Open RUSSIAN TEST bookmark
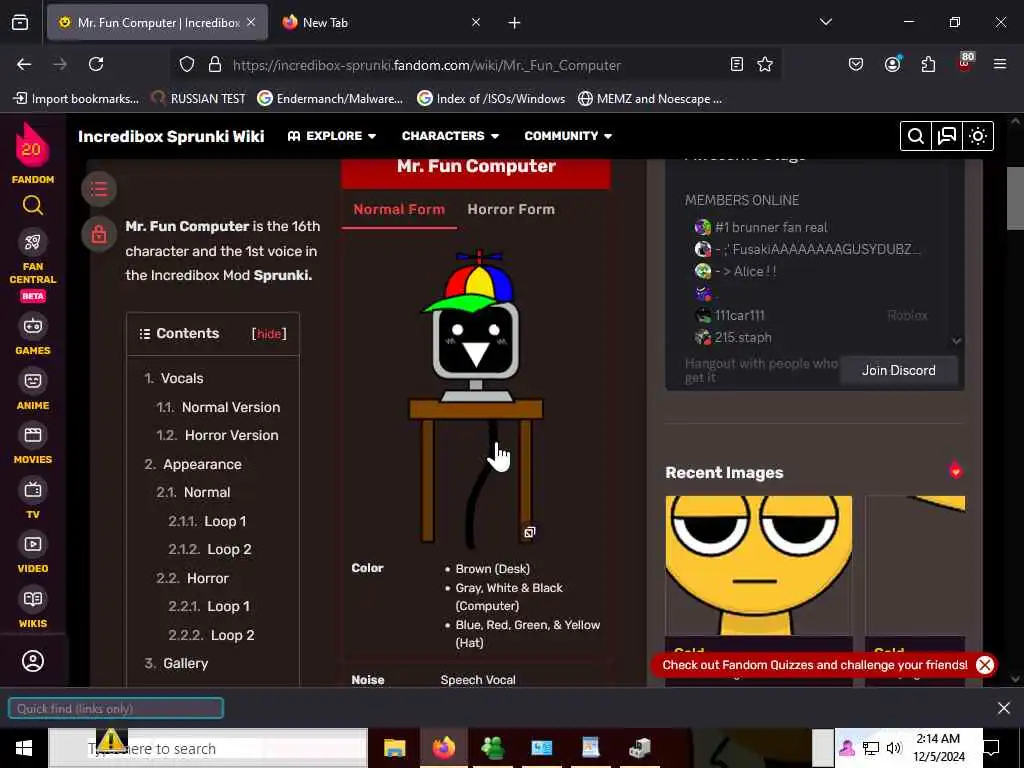 (199, 99)
